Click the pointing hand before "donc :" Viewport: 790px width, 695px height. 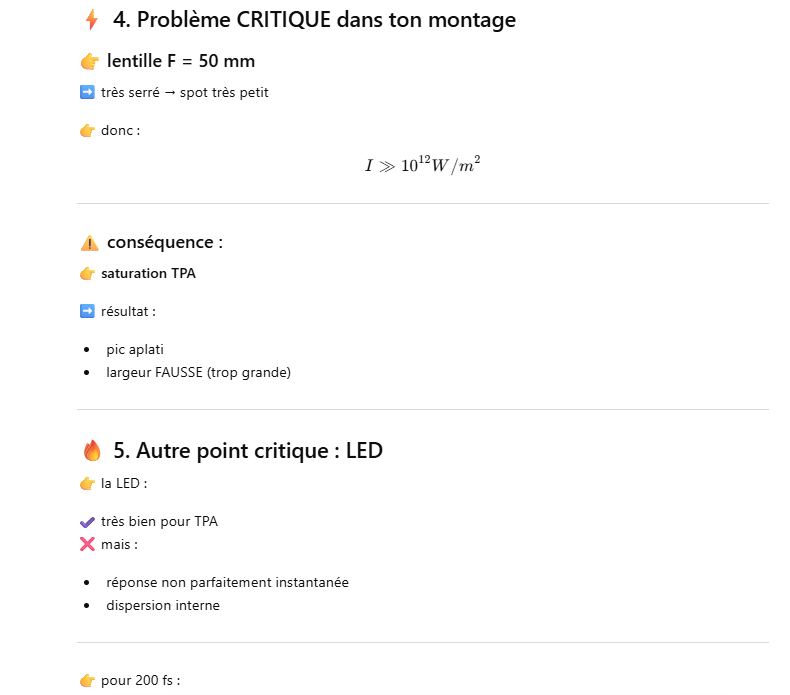pyautogui.click(x=87, y=131)
